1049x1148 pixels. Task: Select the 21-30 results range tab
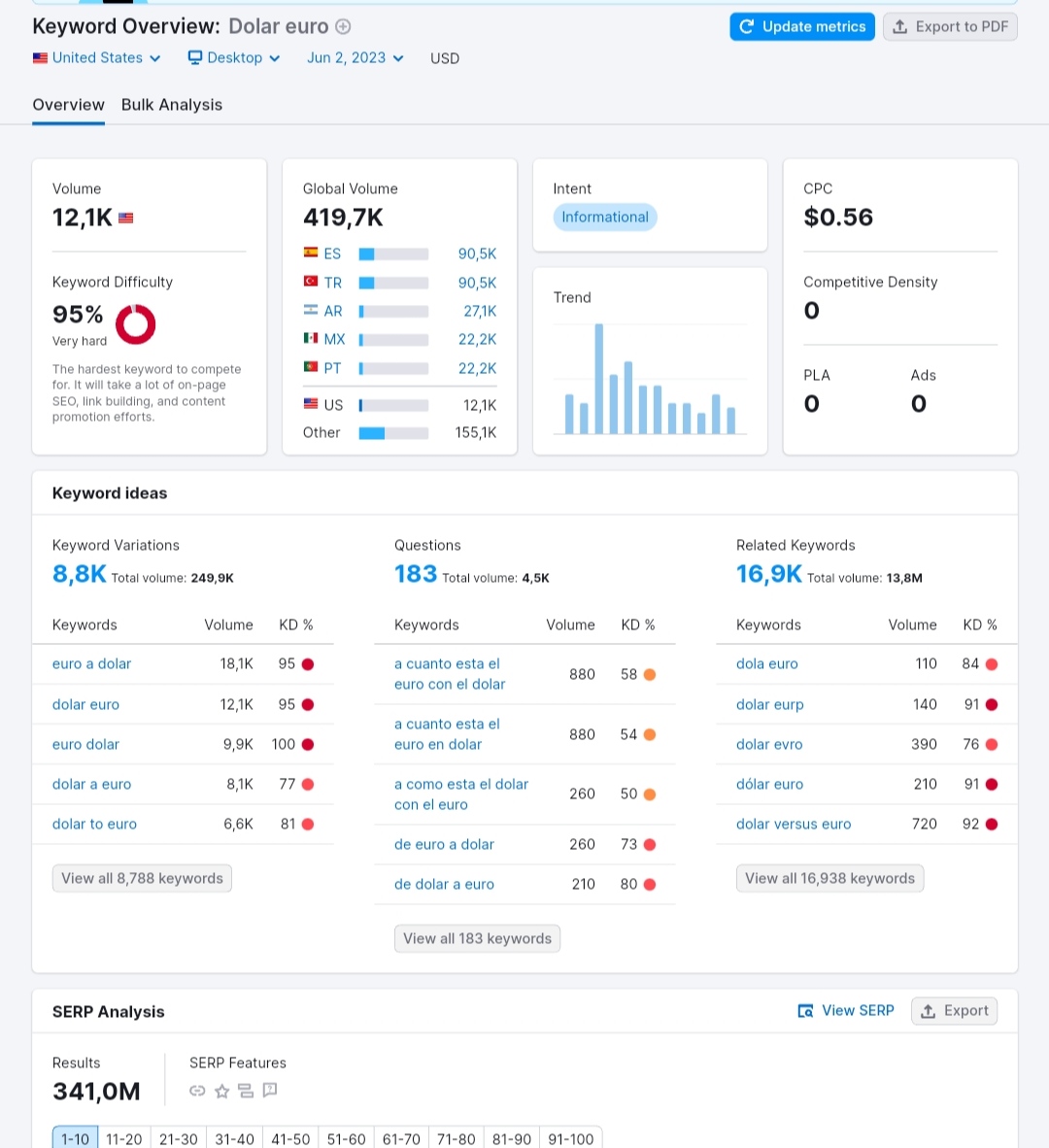point(179,1138)
